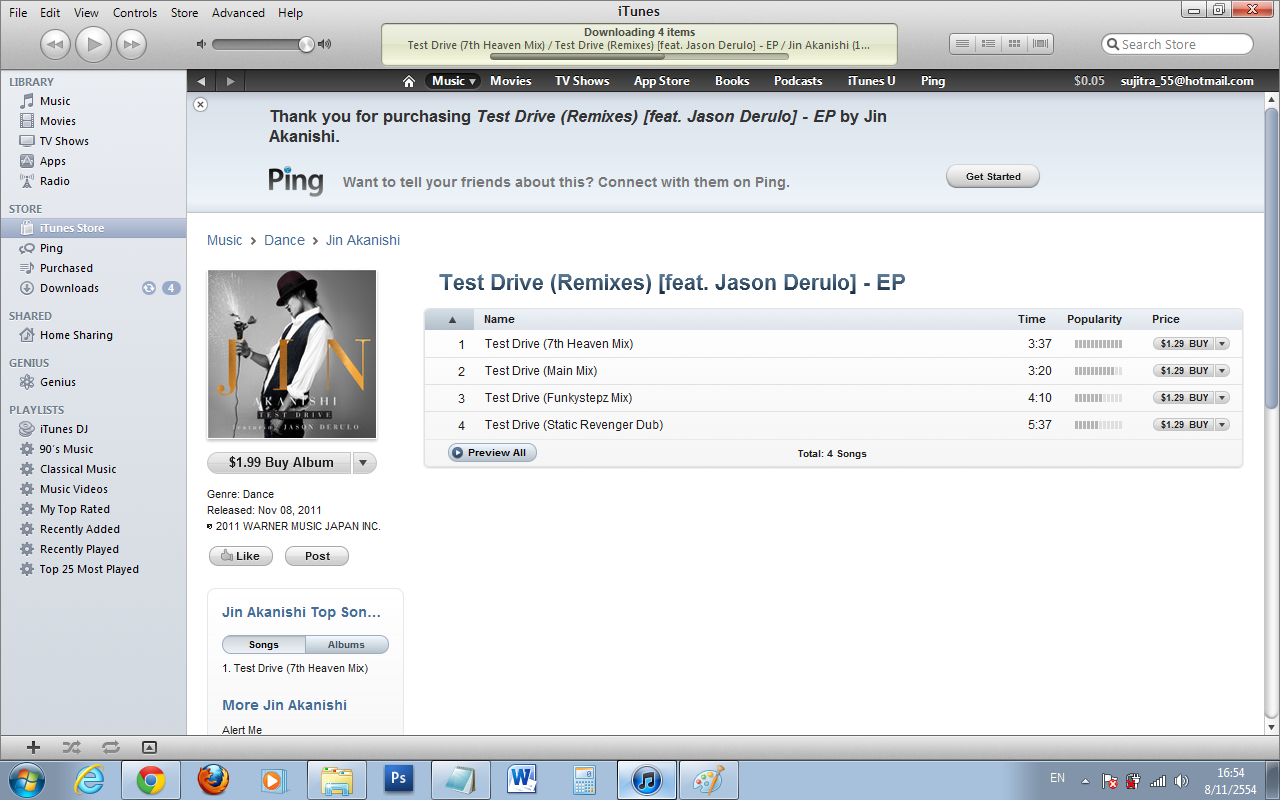Like the album with the Like button
Viewport: 1280px width, 800px height.
[241, 556]
